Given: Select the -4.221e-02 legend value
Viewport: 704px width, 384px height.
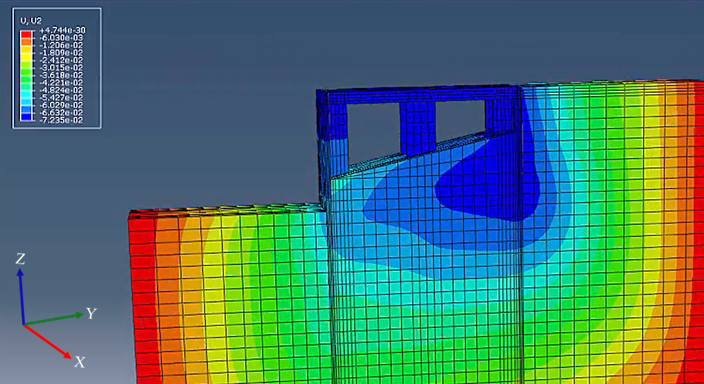Looking at the screenshot, I should tap(62, 83).
